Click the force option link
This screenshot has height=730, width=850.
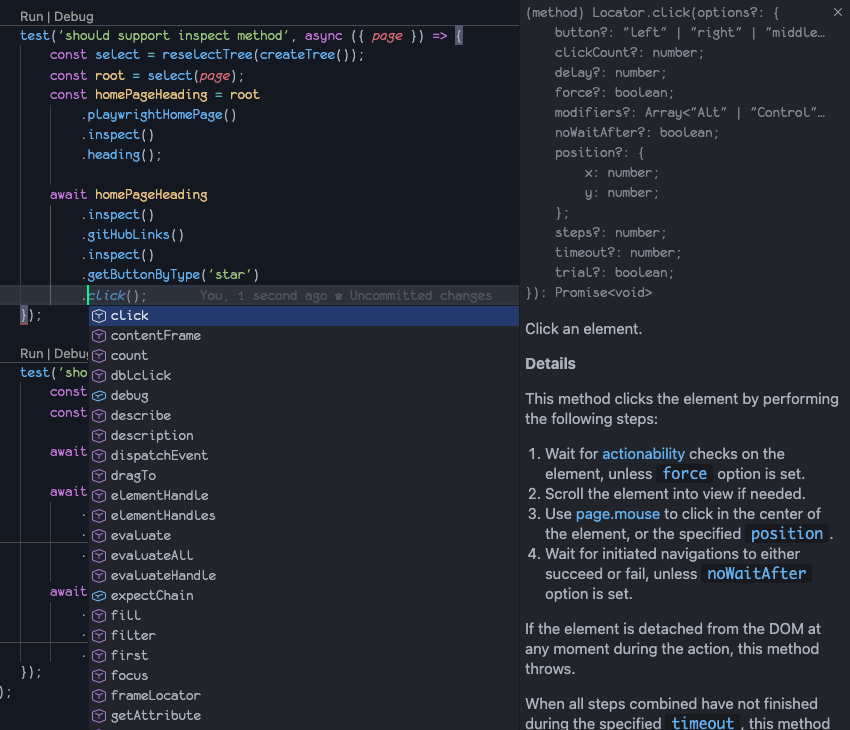tap(686, 473)
